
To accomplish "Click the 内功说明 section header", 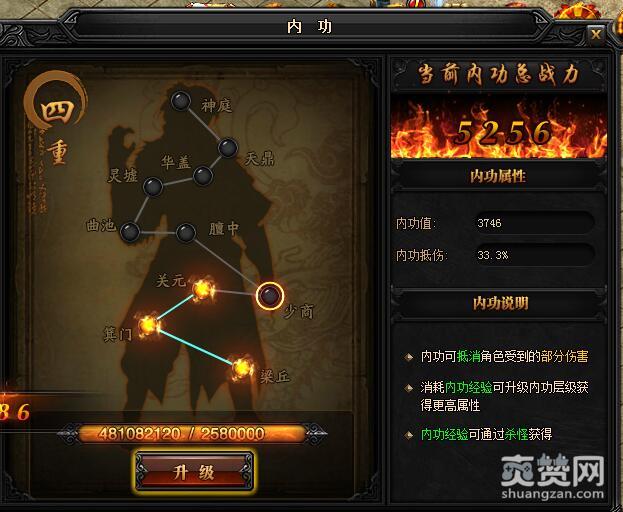I will pyautogui.click(x=499, y=303).
